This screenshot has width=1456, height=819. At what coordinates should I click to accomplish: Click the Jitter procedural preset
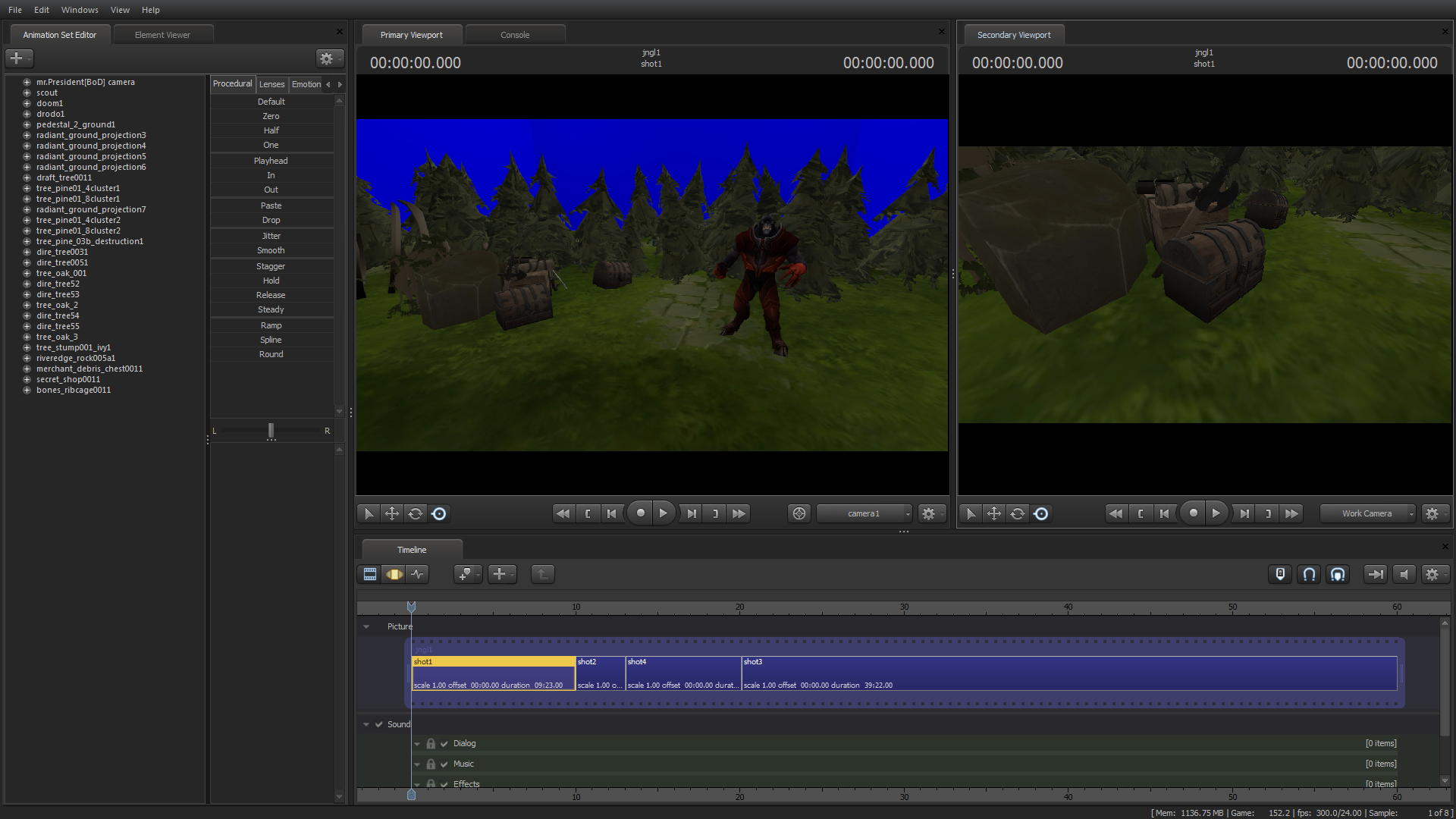(271, 236)
